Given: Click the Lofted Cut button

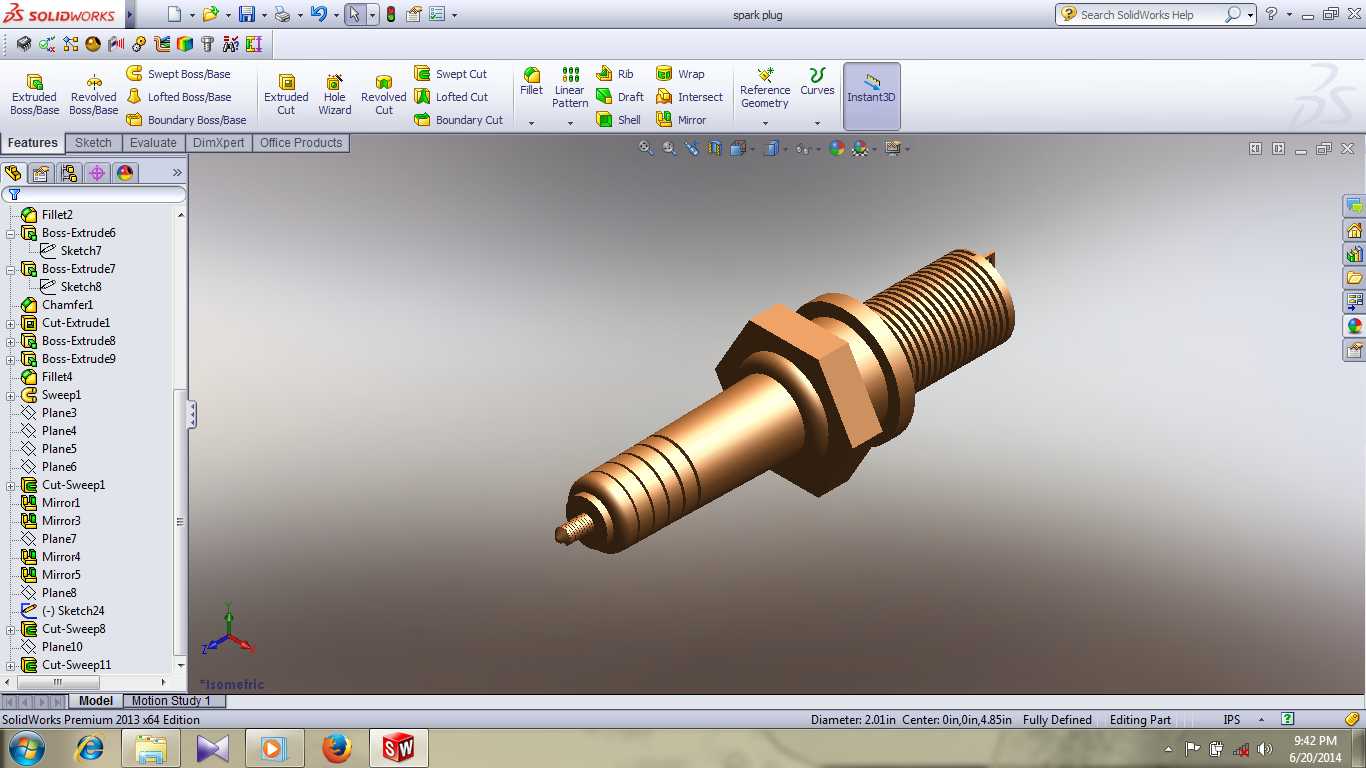Looking at the screenshot, I should [x=452, y=97].
